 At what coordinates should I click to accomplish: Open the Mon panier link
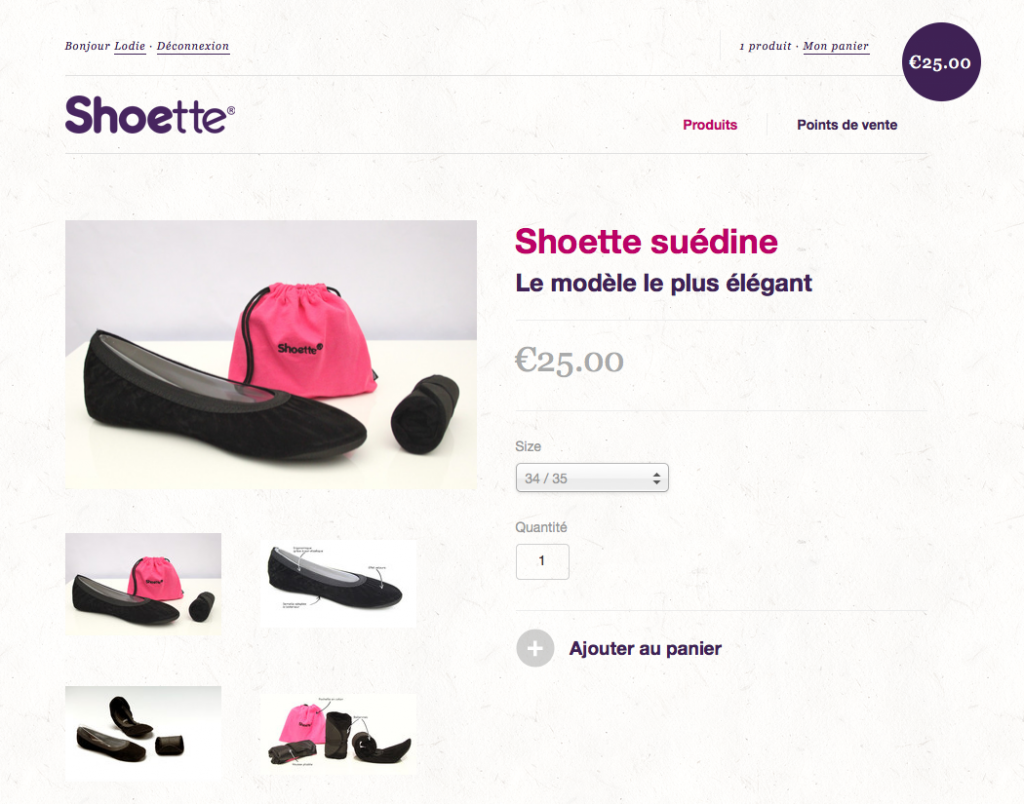click(836, 46)
